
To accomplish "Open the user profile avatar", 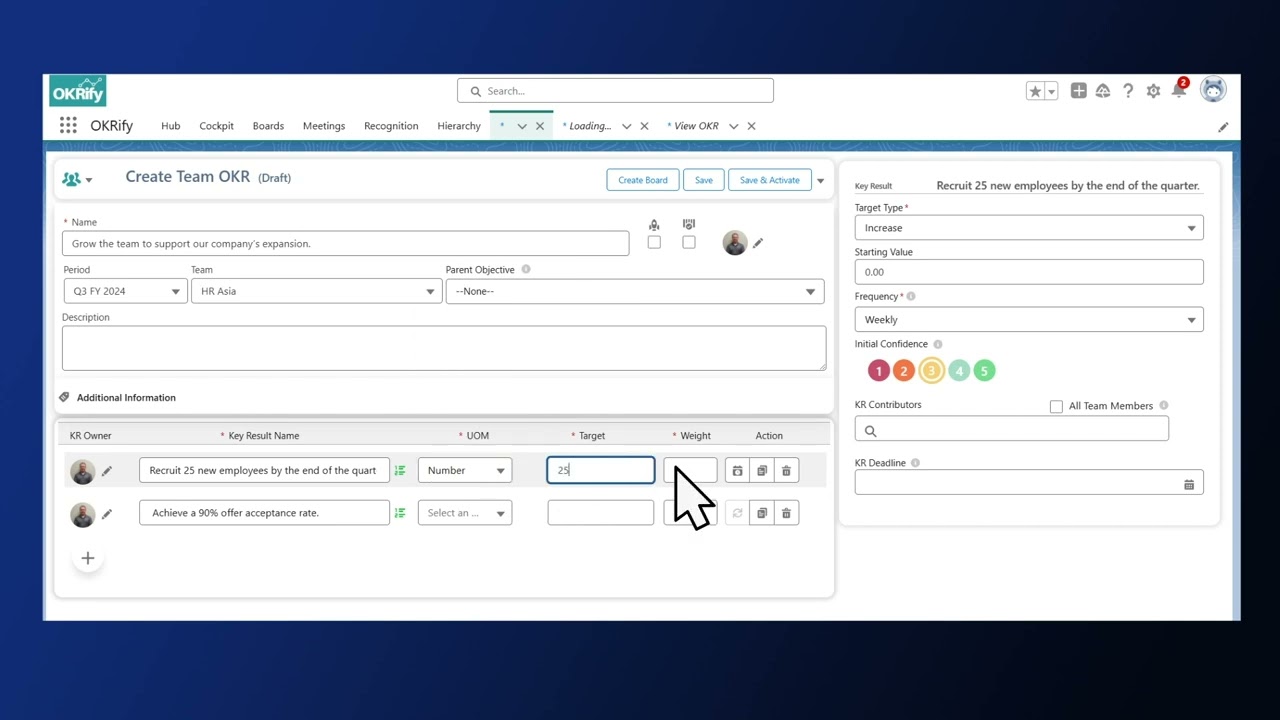I will click(x=1213, y=90).
